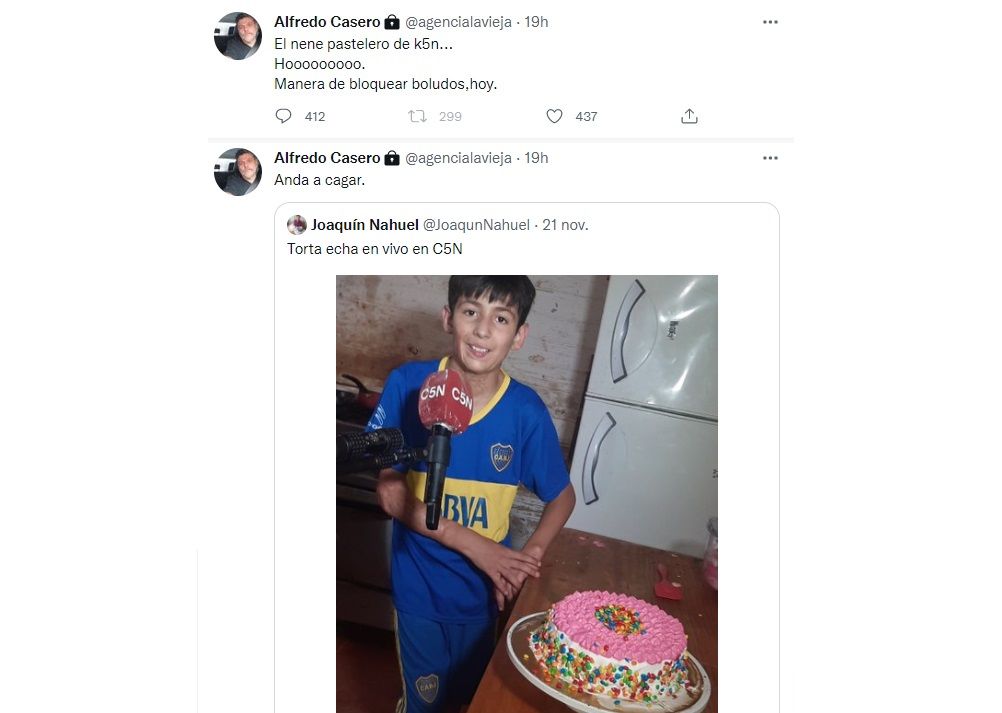Click the 412 replies count
Screen dimensions: 1002x713
point(314,117)
